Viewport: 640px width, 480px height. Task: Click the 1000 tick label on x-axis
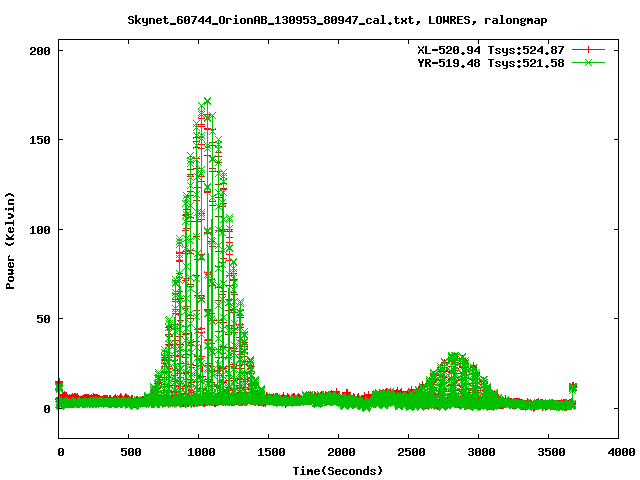click(201, 452)
